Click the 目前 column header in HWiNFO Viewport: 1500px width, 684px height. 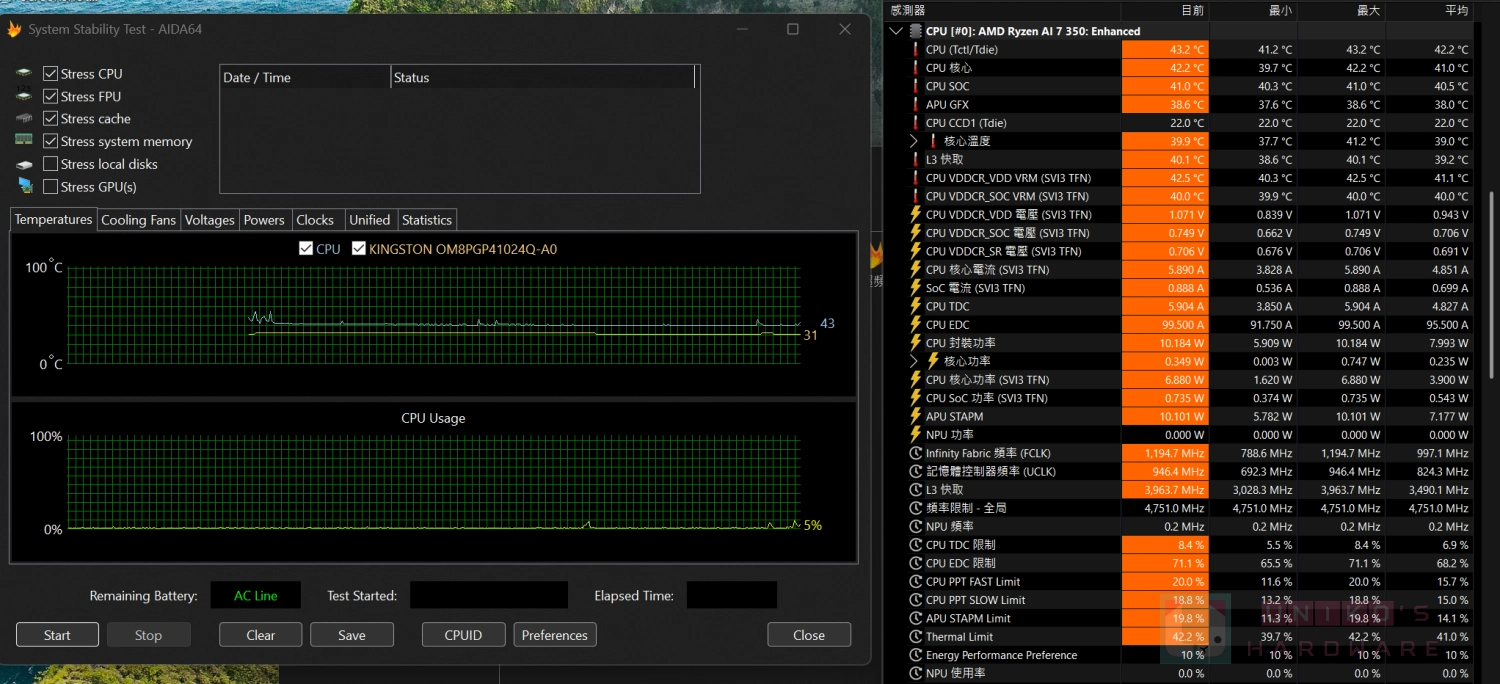(1166, 11)
